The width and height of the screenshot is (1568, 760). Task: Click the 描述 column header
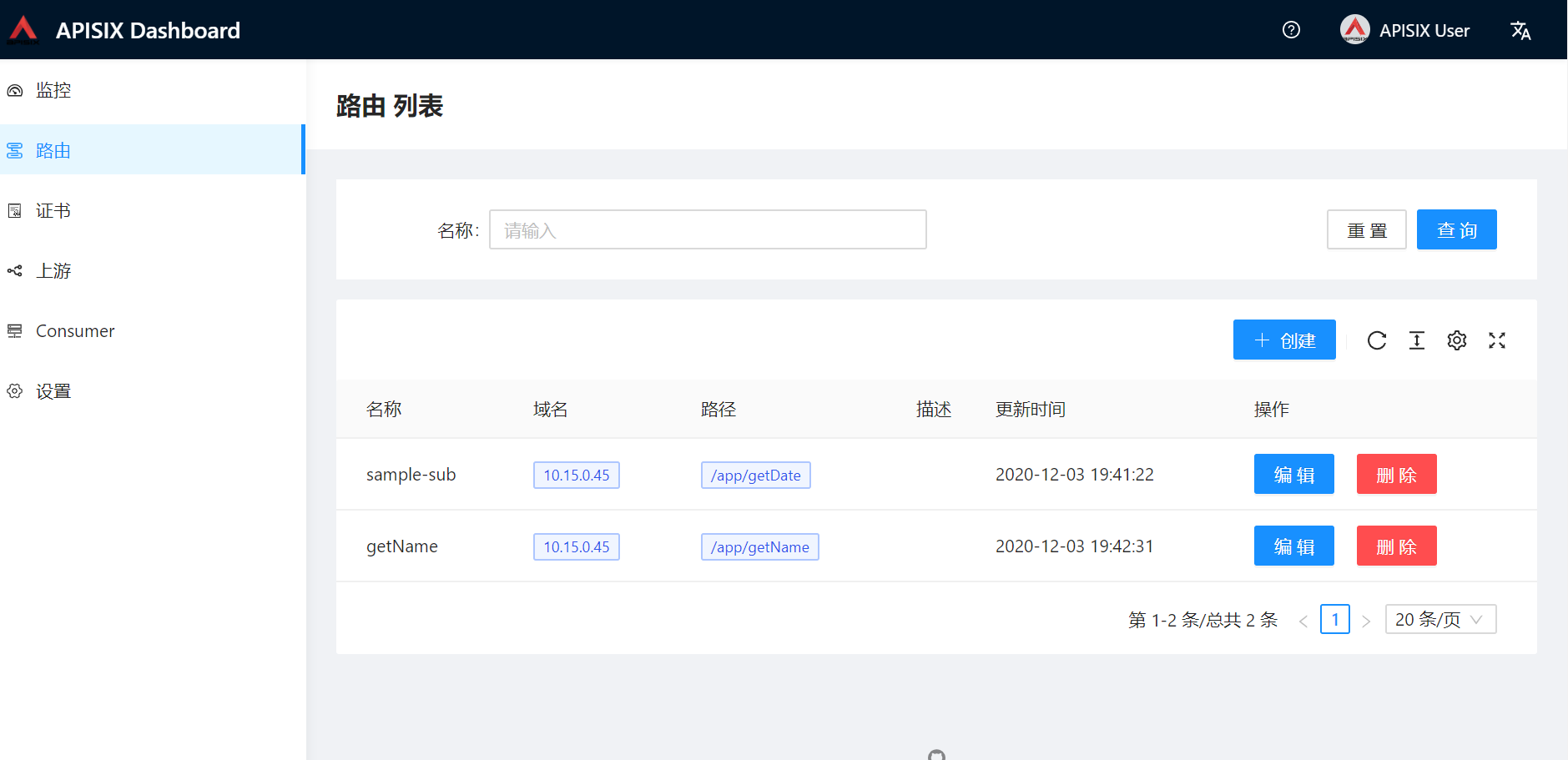click(x=934, y=409)
